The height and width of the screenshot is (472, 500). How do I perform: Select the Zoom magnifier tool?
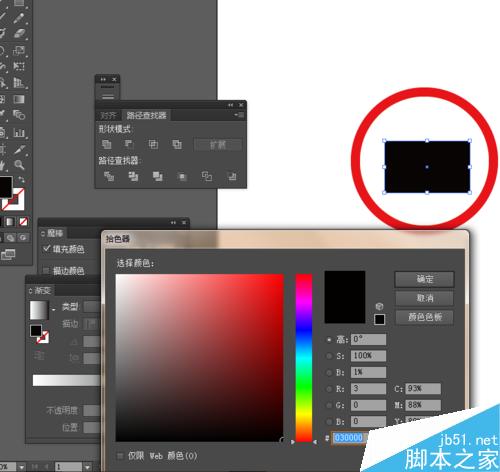click(19, 165)
